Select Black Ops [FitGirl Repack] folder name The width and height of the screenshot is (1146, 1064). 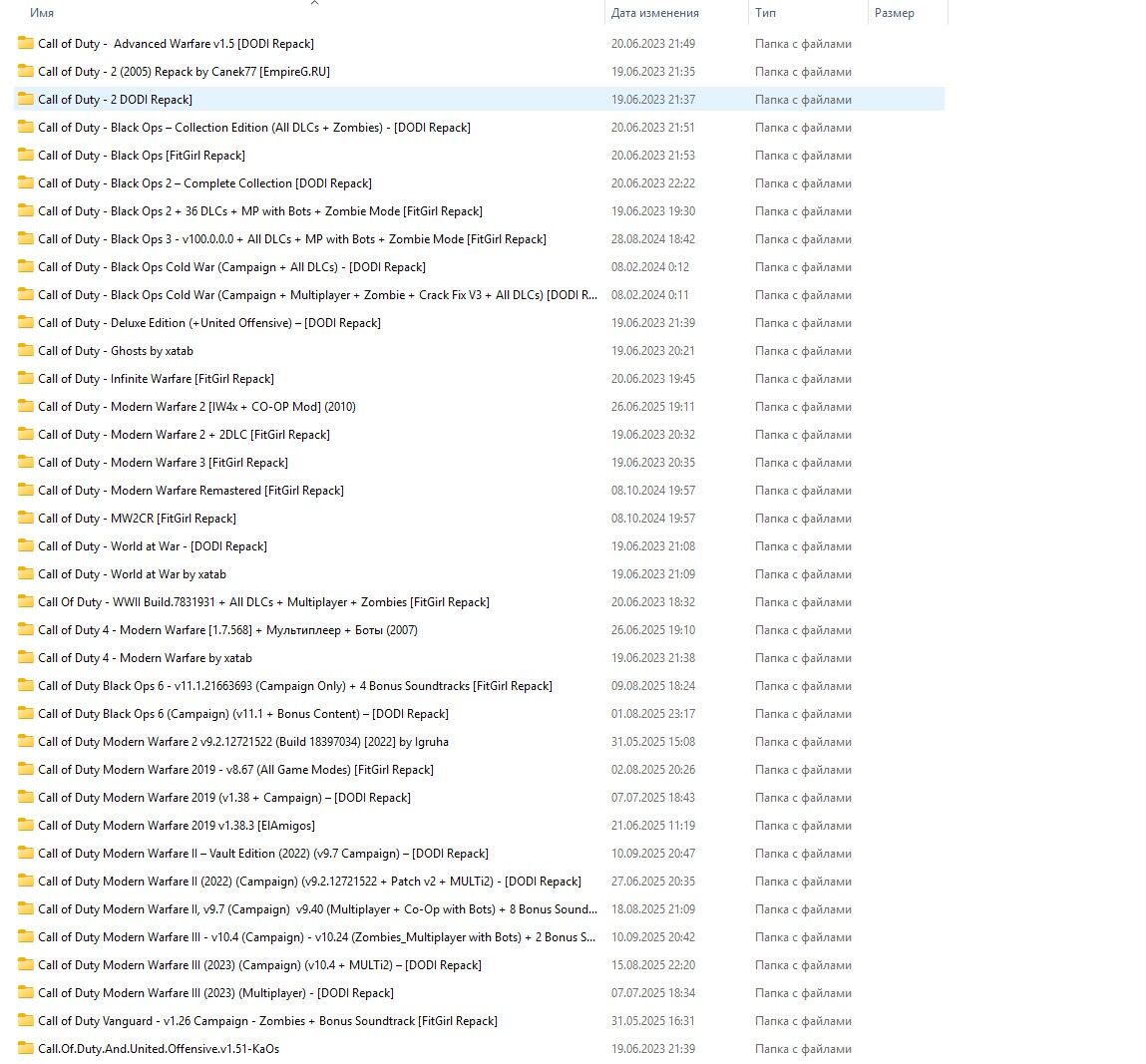141,156
